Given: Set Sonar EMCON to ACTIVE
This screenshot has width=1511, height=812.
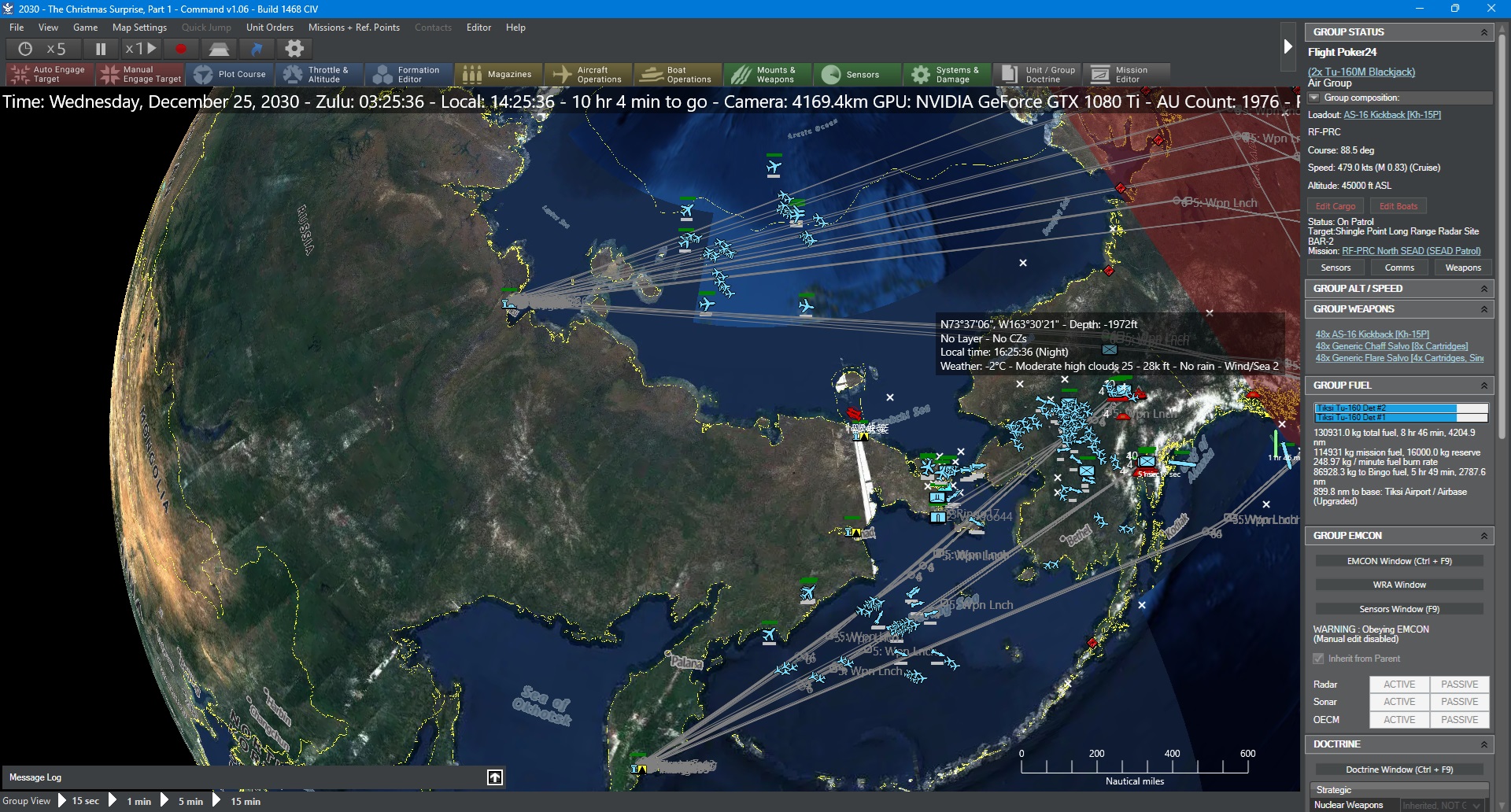Looking at the screenshot, I should pyautogui.click(x=1399, y=702).
